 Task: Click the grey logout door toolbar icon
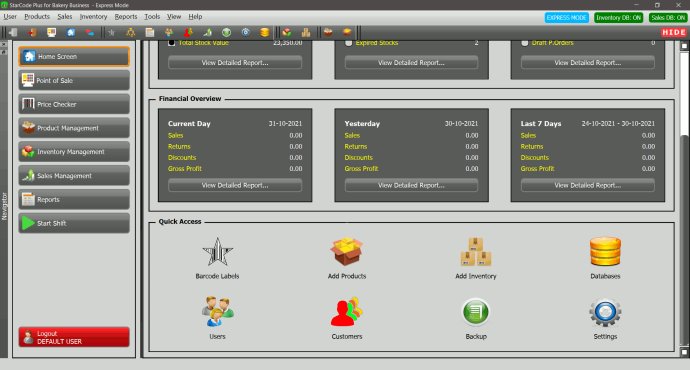click(x=13, y=33)
